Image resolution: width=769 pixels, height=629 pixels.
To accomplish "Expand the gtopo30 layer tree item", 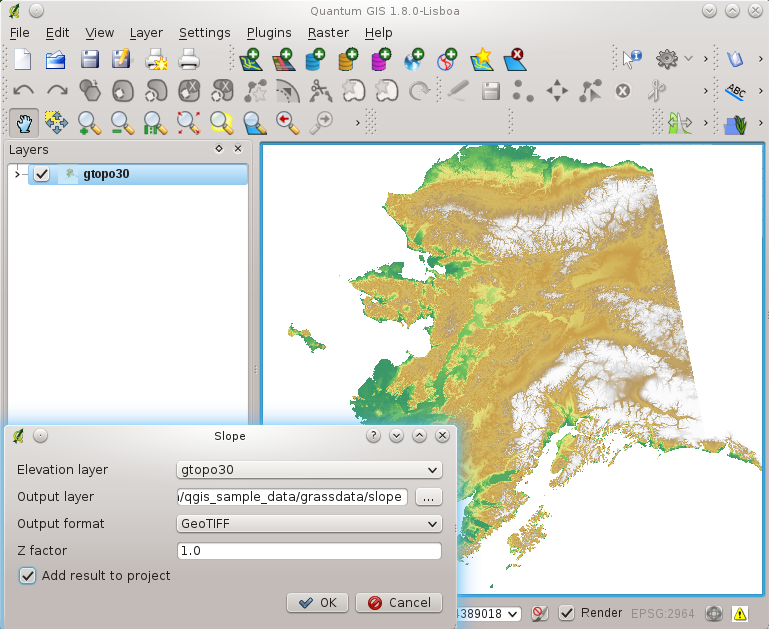I will [x=16, y=174].
